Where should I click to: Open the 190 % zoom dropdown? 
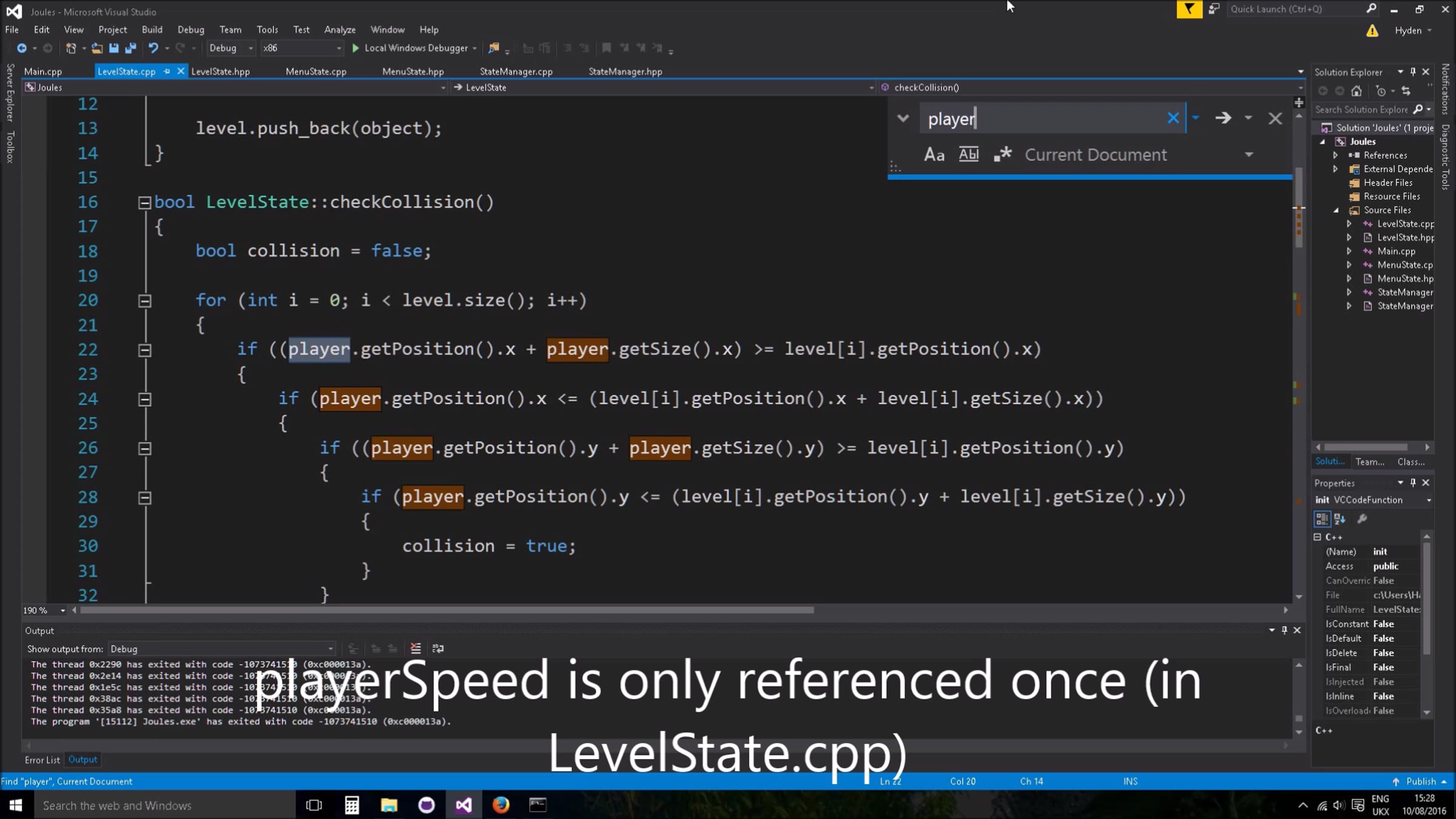tap(62, 610)
